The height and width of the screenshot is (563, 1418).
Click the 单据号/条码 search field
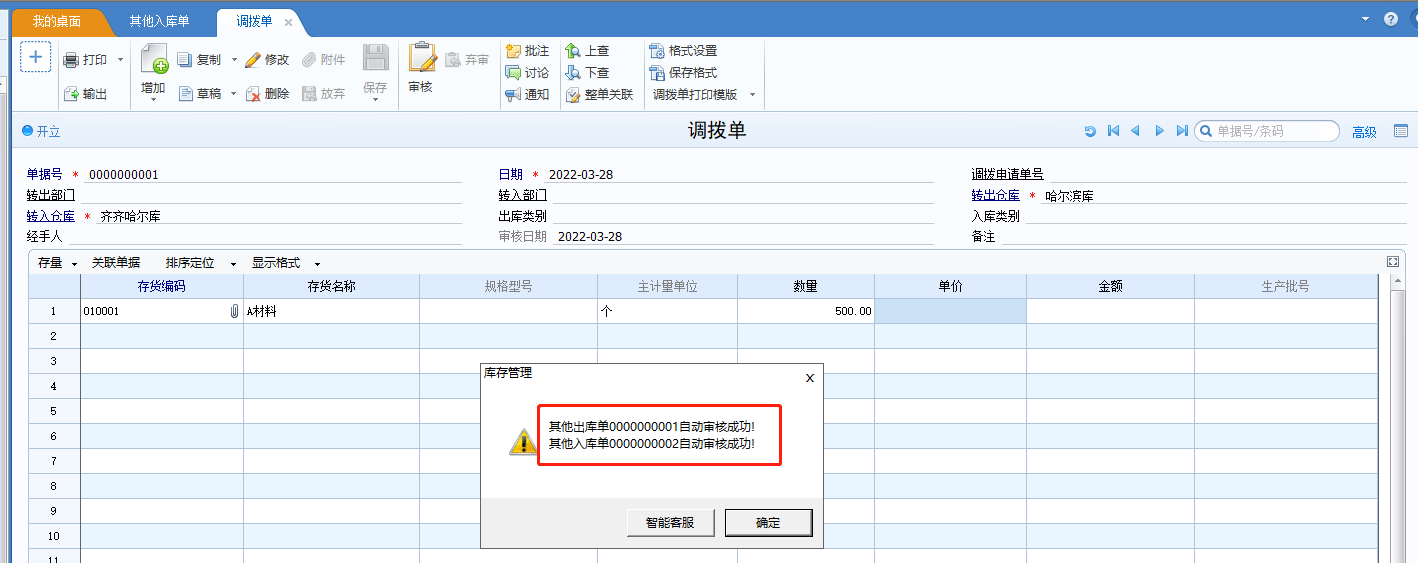[1267, 131]
